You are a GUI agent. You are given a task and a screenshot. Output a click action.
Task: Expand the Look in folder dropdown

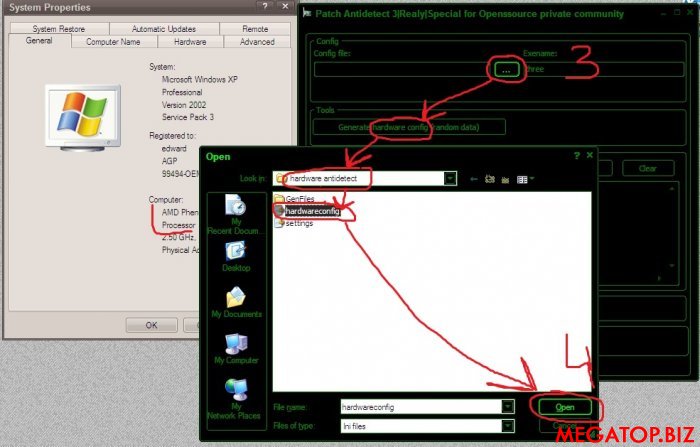tap(450, 179)
